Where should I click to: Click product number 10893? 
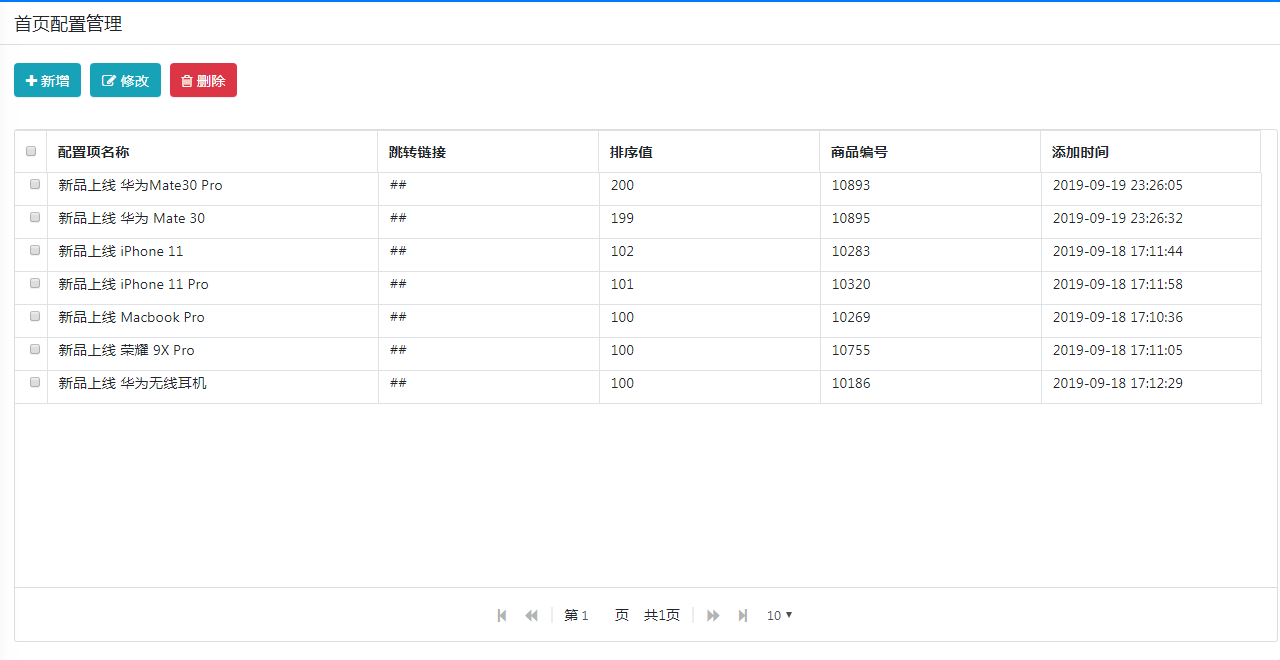[851, 185]
